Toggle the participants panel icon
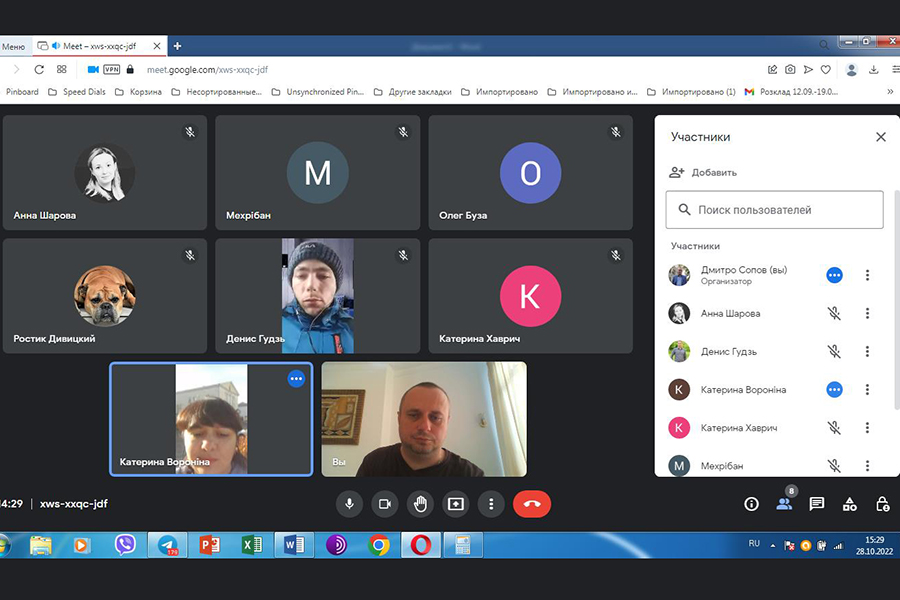900x600 pixels. [784, 504]
